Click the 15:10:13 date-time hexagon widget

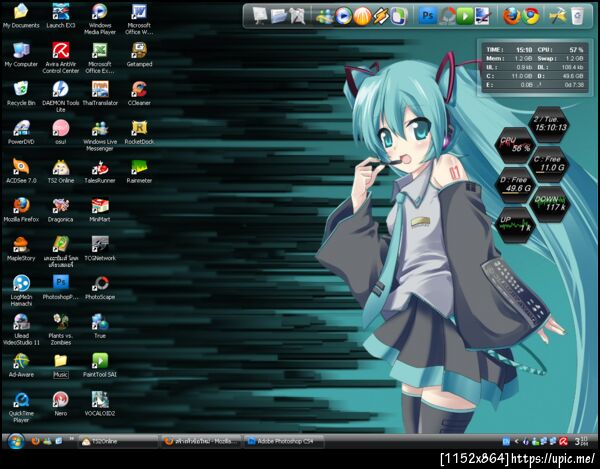pyautogui.click(x=549, y=124)
